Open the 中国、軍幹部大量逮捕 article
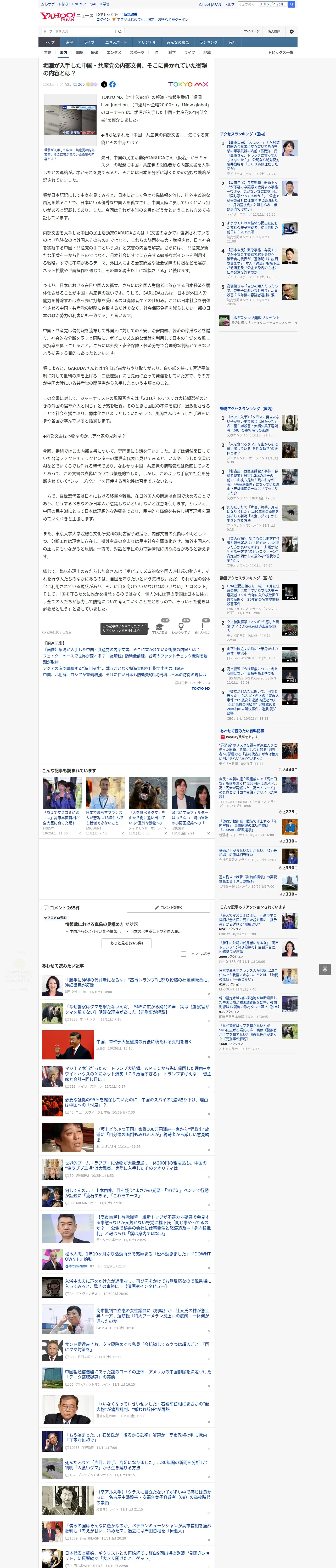The image size is (336, 1568). coord(144,1041)
